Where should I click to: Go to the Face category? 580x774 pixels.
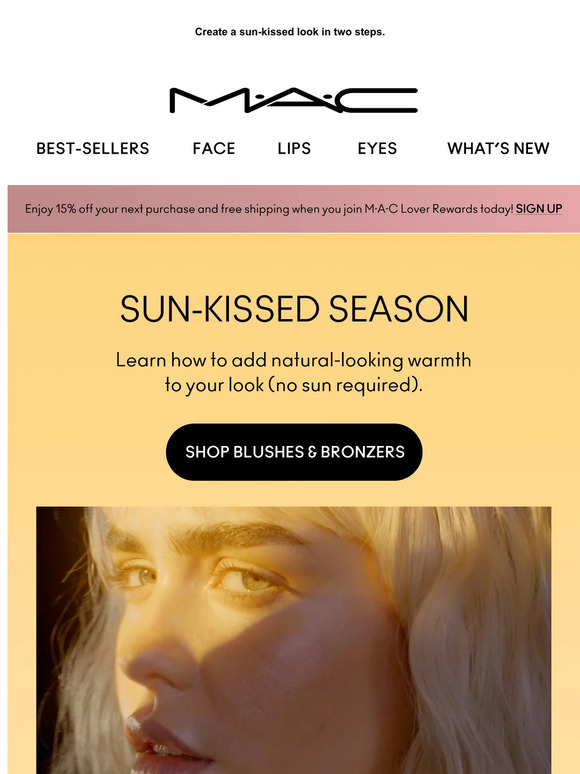tap(214, 148)
